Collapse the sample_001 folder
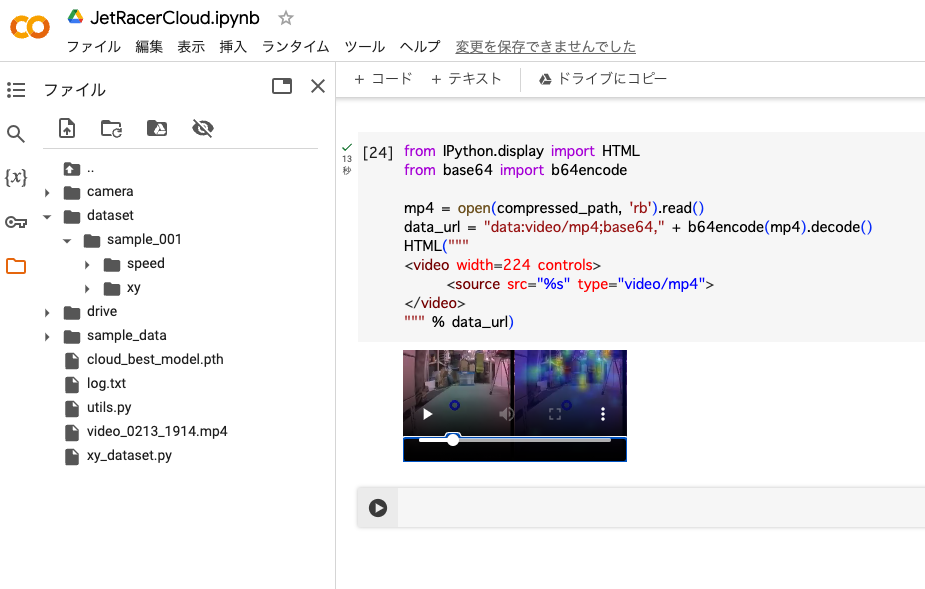This screenshot has width=925, height=589. coord(67,241)
